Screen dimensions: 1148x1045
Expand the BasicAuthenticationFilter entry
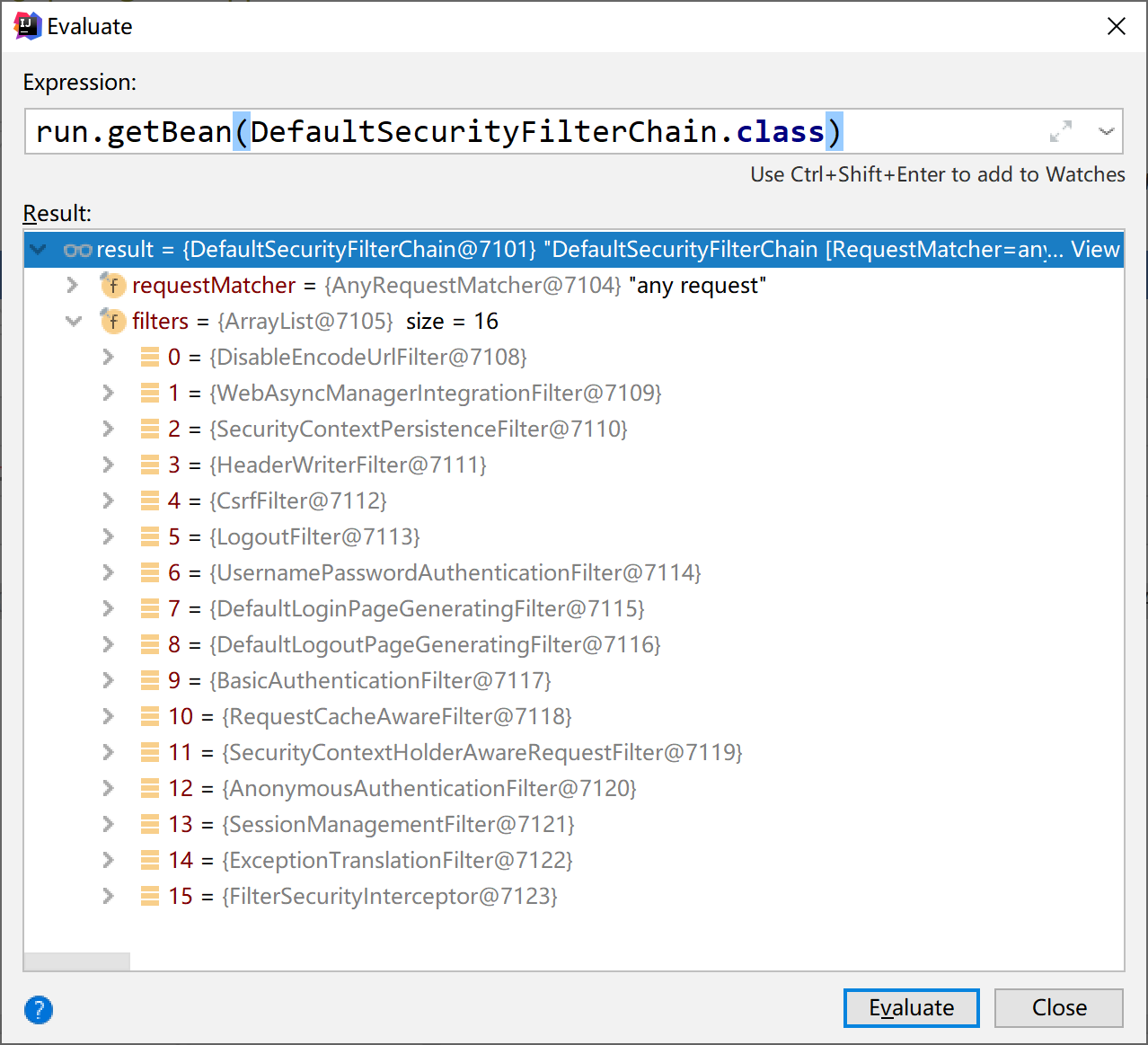pos(109,680)
